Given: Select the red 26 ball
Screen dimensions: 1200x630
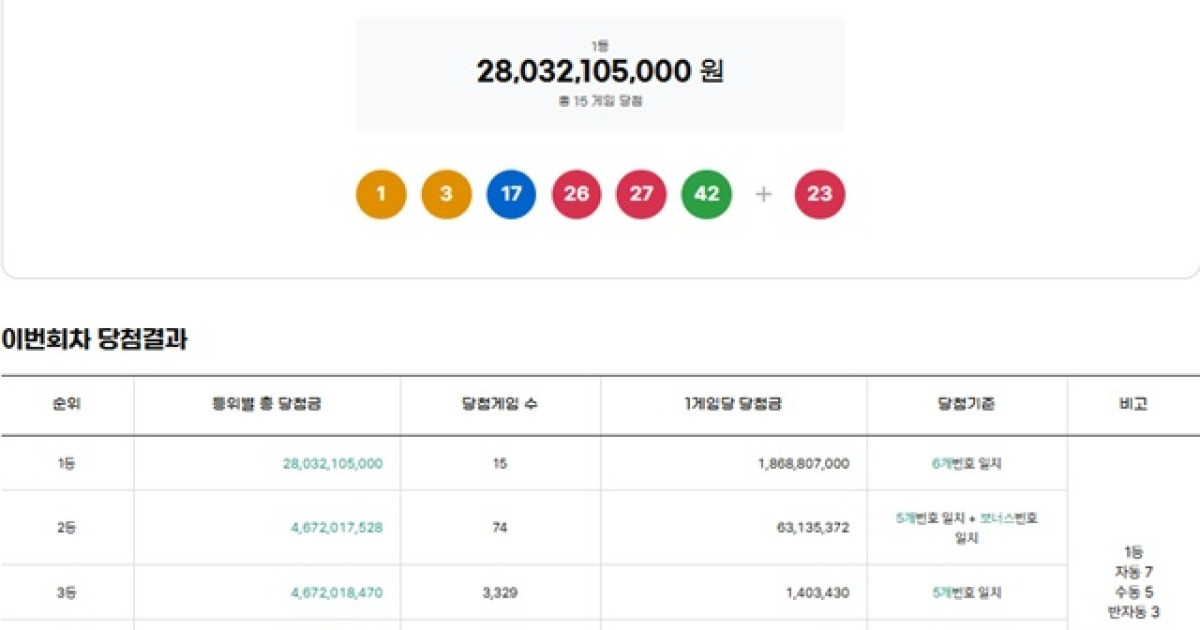Looking at the screenshot, I should 575,194.
